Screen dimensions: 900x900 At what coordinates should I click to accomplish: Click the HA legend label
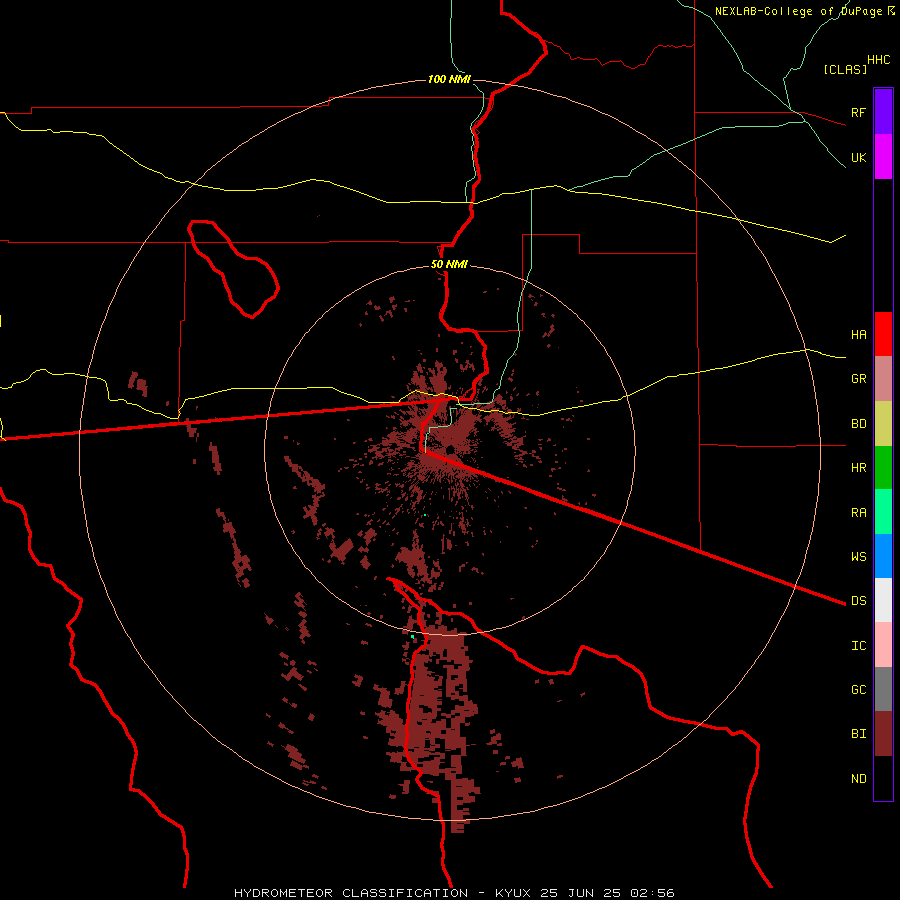pyautogui.click(x=859, y=334)
